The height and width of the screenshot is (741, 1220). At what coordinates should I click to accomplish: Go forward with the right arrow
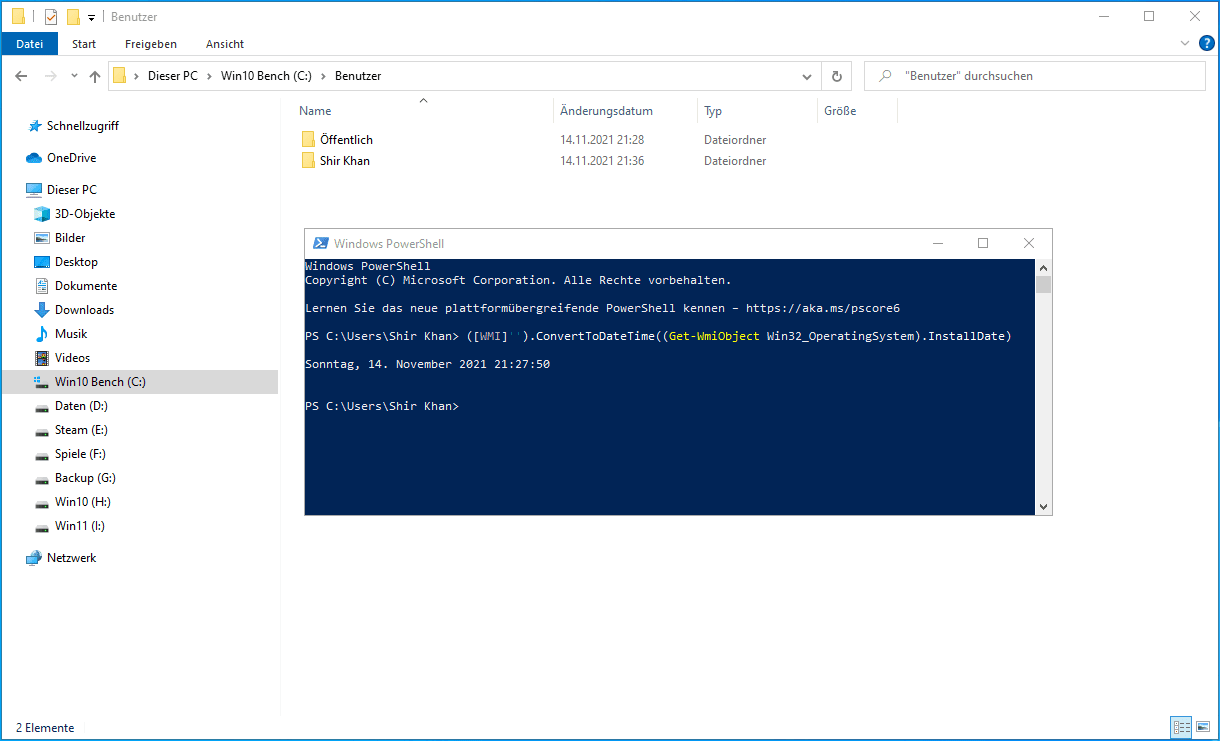50,76
